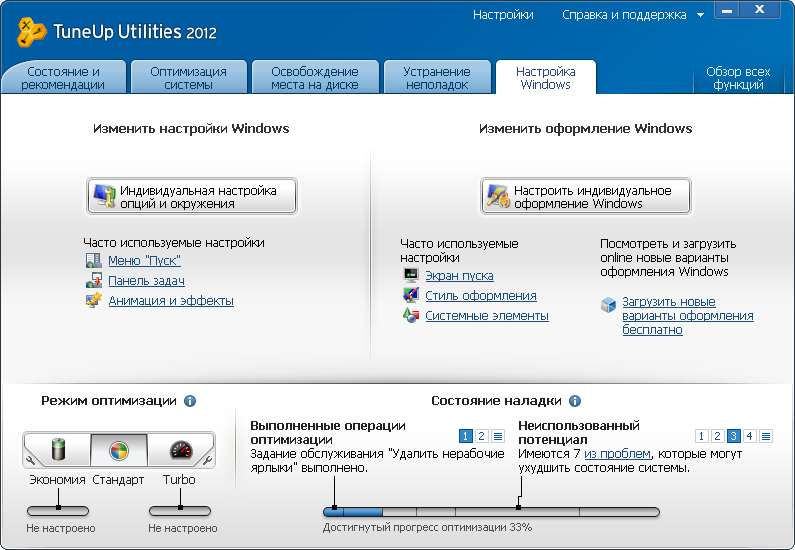Click the Стиль оформления icon
Image resolution: width=795 pixels, height=550 pixels.
coord(410,295)
